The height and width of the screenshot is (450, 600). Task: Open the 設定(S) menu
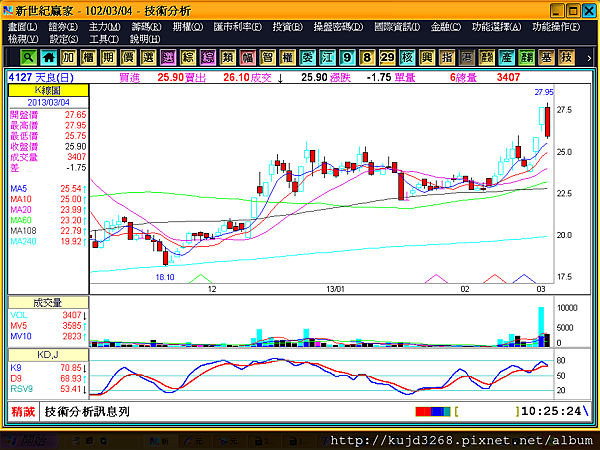click(x=64, y=39)
